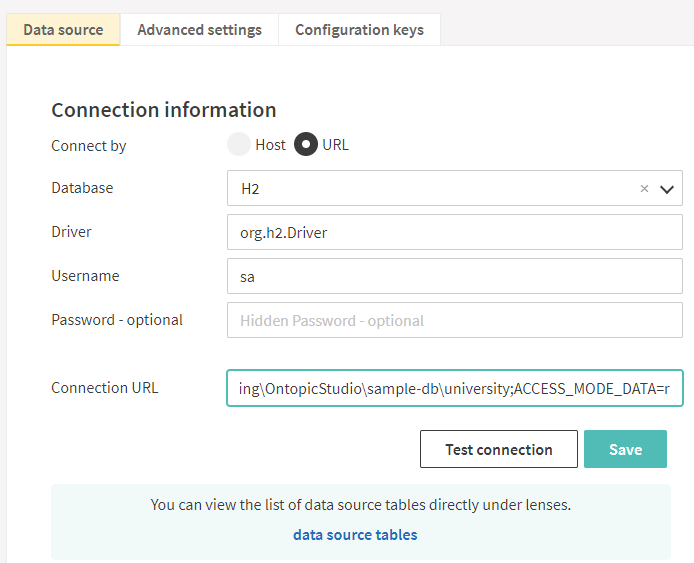Focus the Driver field containing org.h2.Driver

click(454, 232)
